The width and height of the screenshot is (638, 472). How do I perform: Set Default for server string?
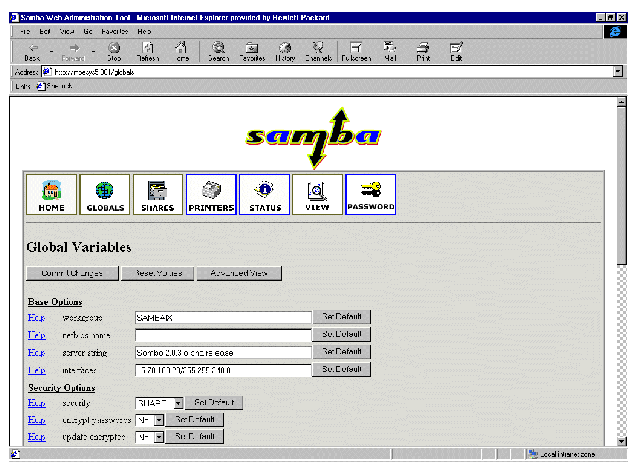tap(341, 352)
